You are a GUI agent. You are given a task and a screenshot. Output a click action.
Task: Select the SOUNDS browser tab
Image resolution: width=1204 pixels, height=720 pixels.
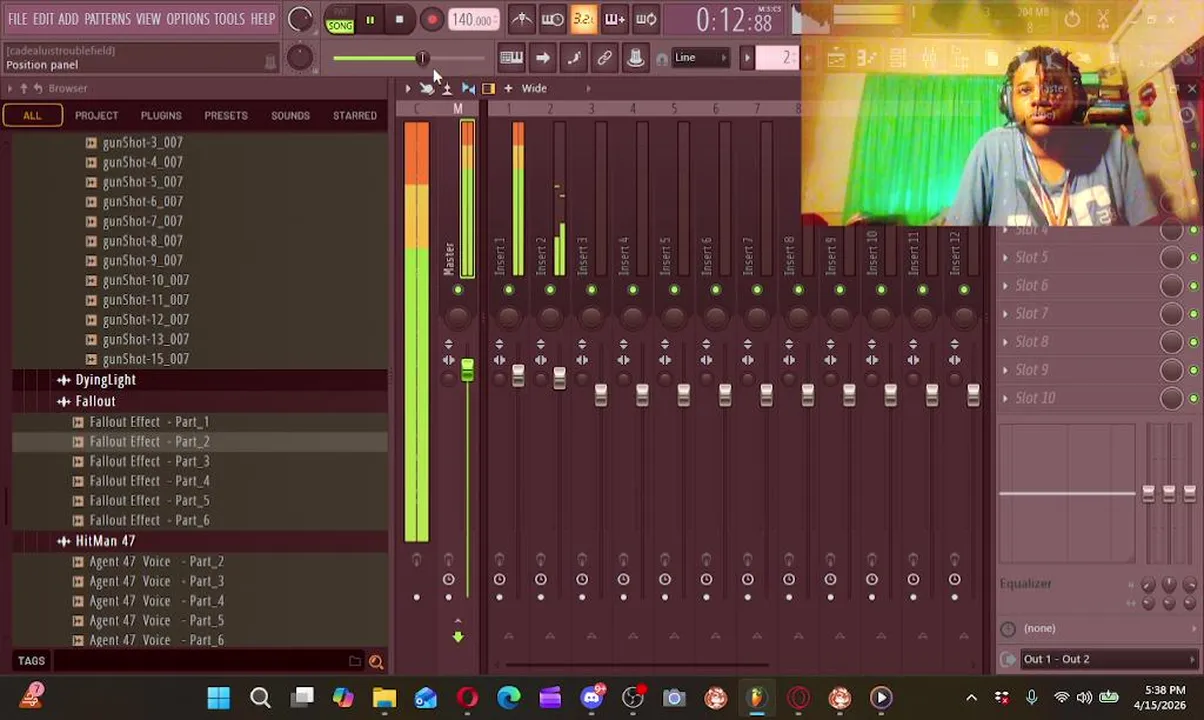pos(290,116)
